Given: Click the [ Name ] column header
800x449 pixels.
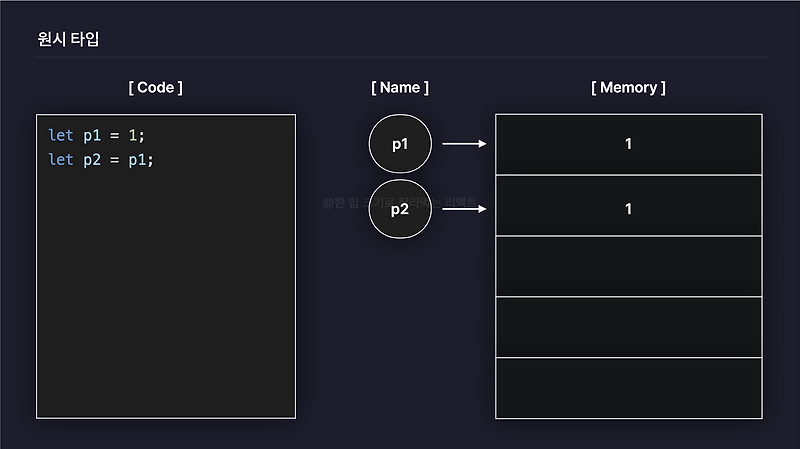Looking at the screenshot, I should pyautogui.click(x=400, y=87).
